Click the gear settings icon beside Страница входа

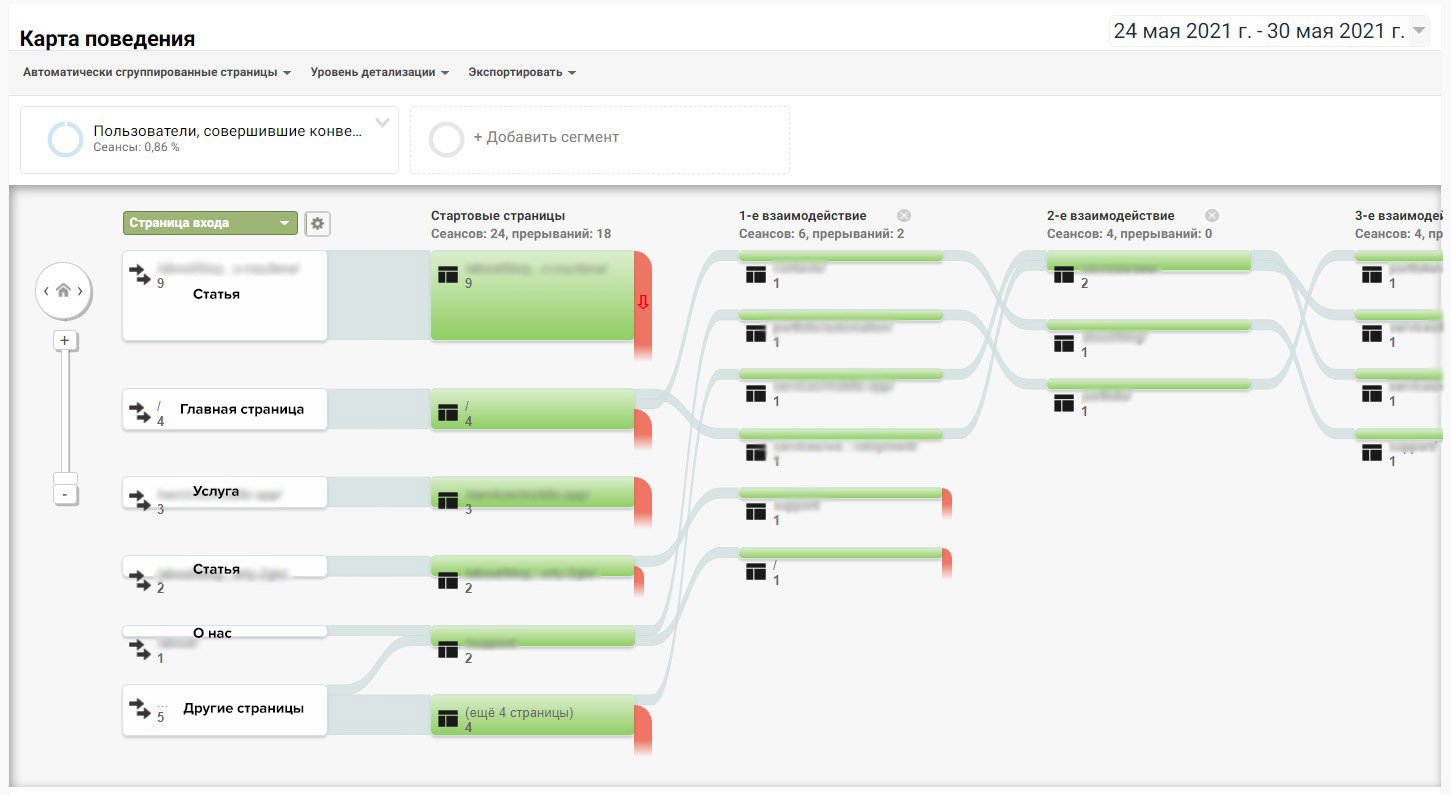pyautogui.click(x=317, y=224)
